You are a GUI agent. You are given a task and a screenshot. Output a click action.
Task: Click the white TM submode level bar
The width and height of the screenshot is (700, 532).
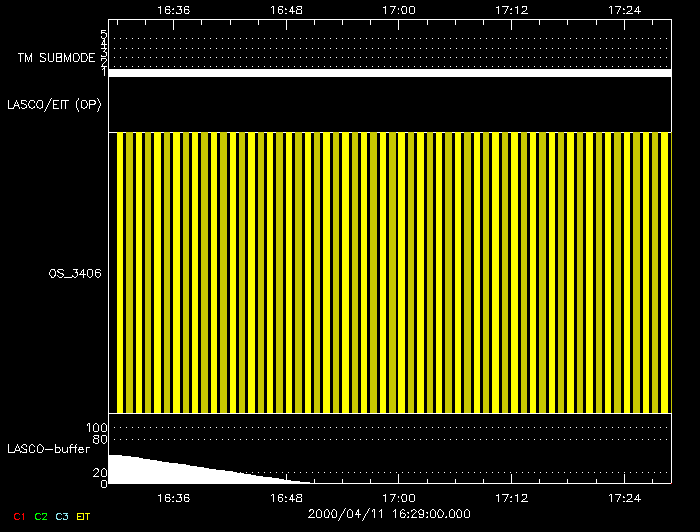pos(390,73)
